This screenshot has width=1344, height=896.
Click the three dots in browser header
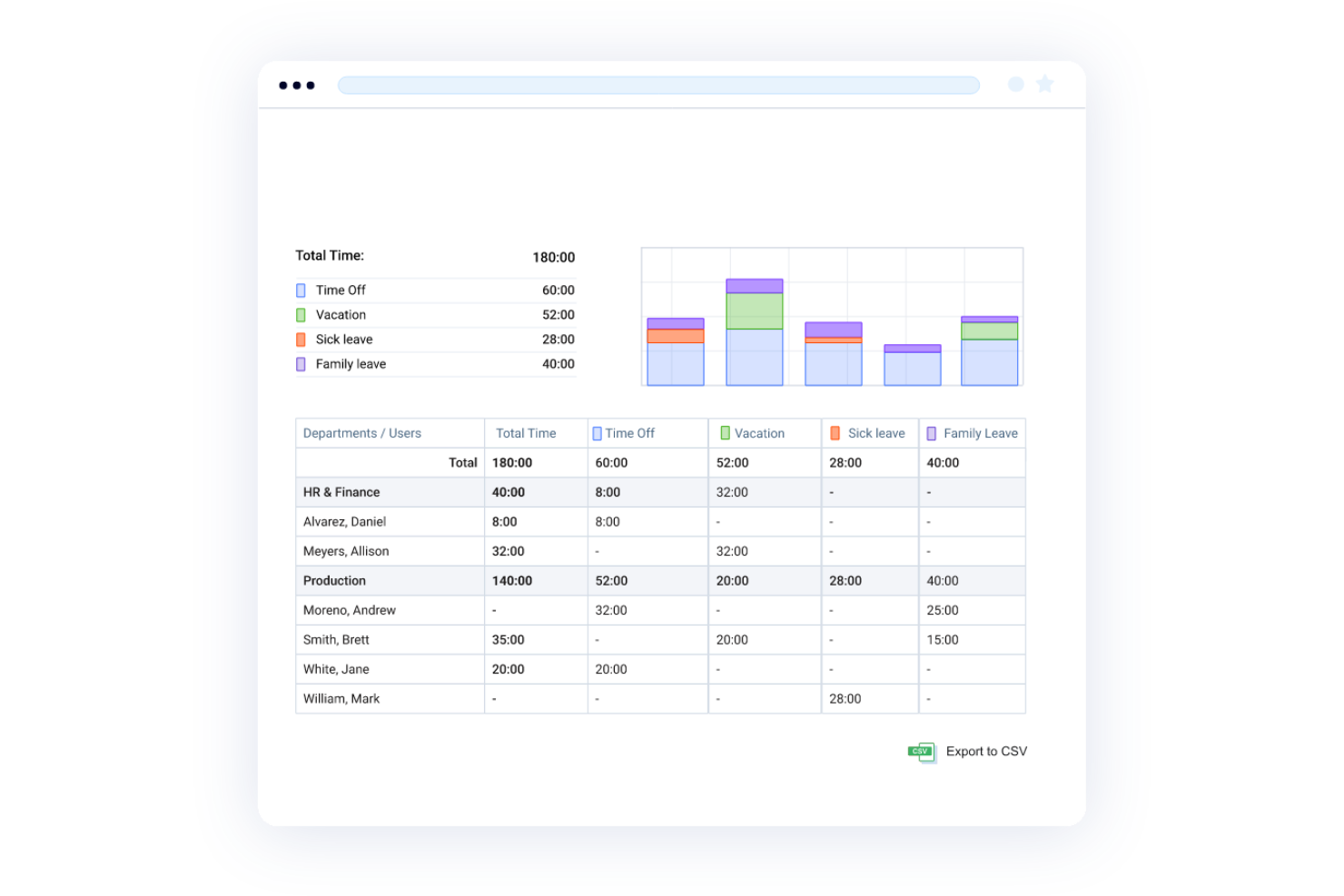[297, 85]
